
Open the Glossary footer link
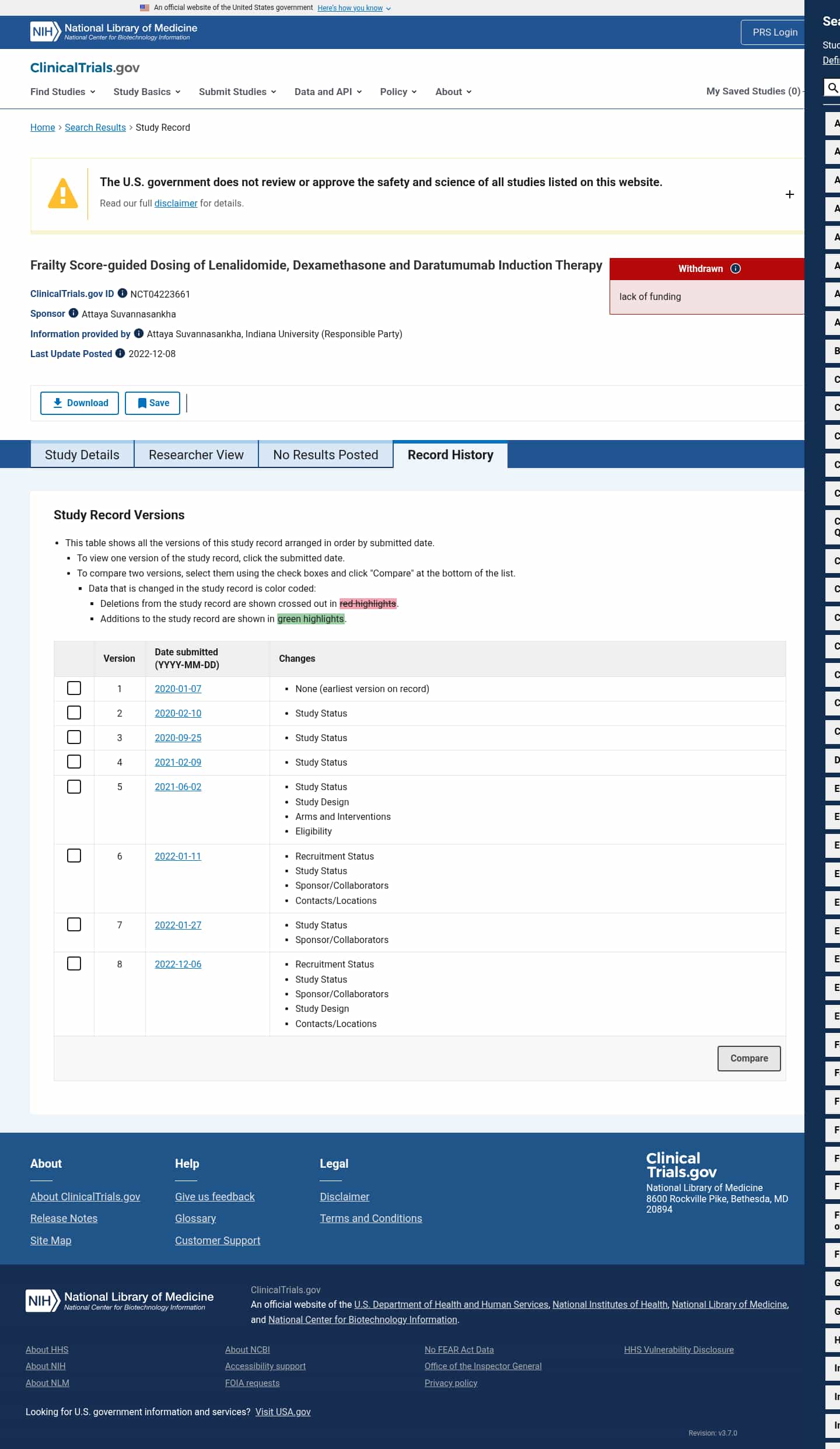click(x=195, y=1218)
